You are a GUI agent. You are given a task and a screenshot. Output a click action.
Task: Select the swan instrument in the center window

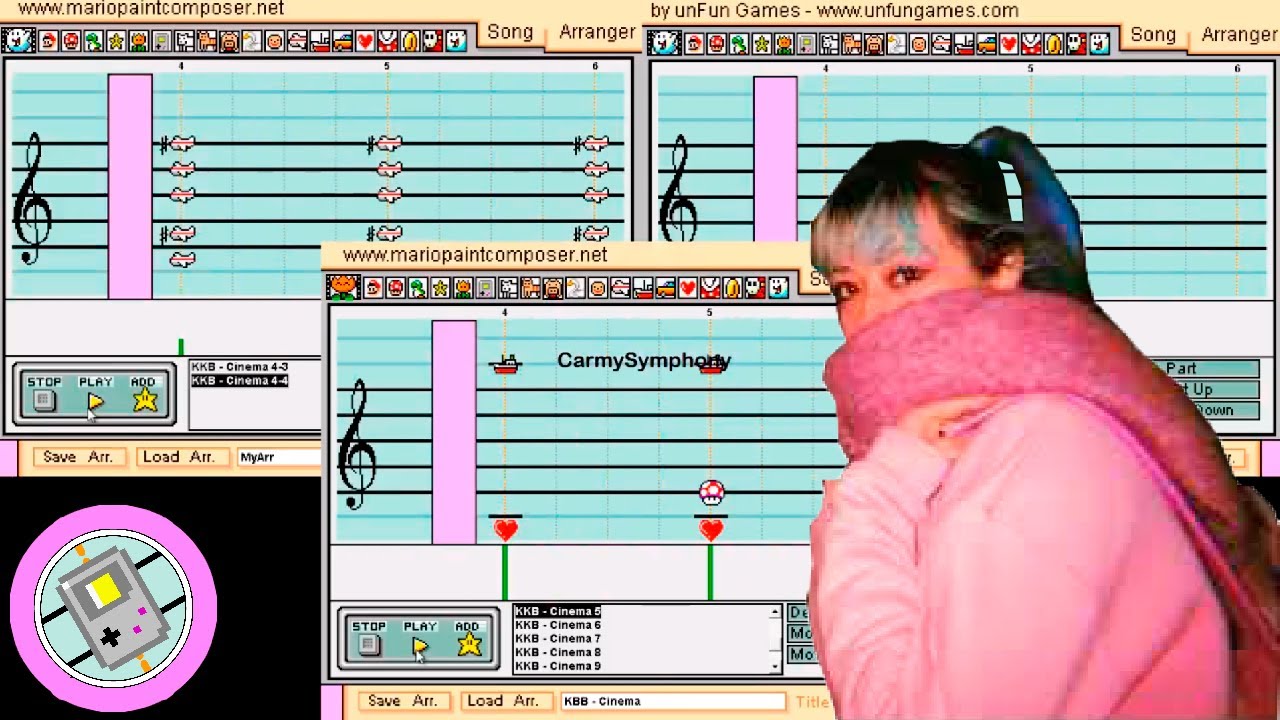(575, 288)
